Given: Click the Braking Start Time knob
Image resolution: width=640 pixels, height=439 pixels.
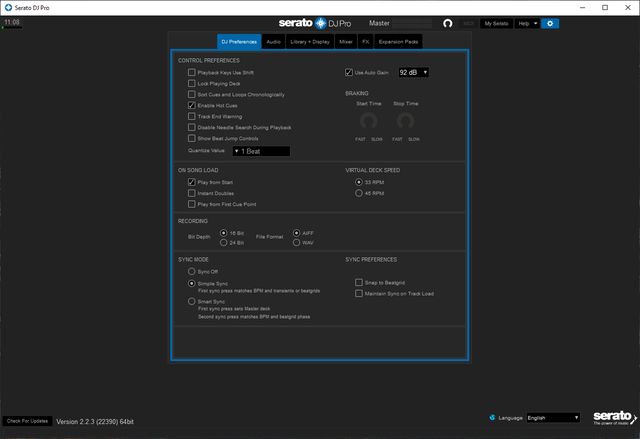Looking at the screenshot, I should click(369, 120).
